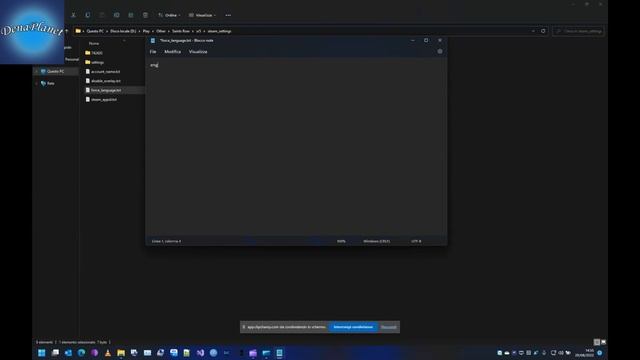Expand address bar history dropdown arrow
640x360 pixels.
pyautogui.click(x=533, y=31)
